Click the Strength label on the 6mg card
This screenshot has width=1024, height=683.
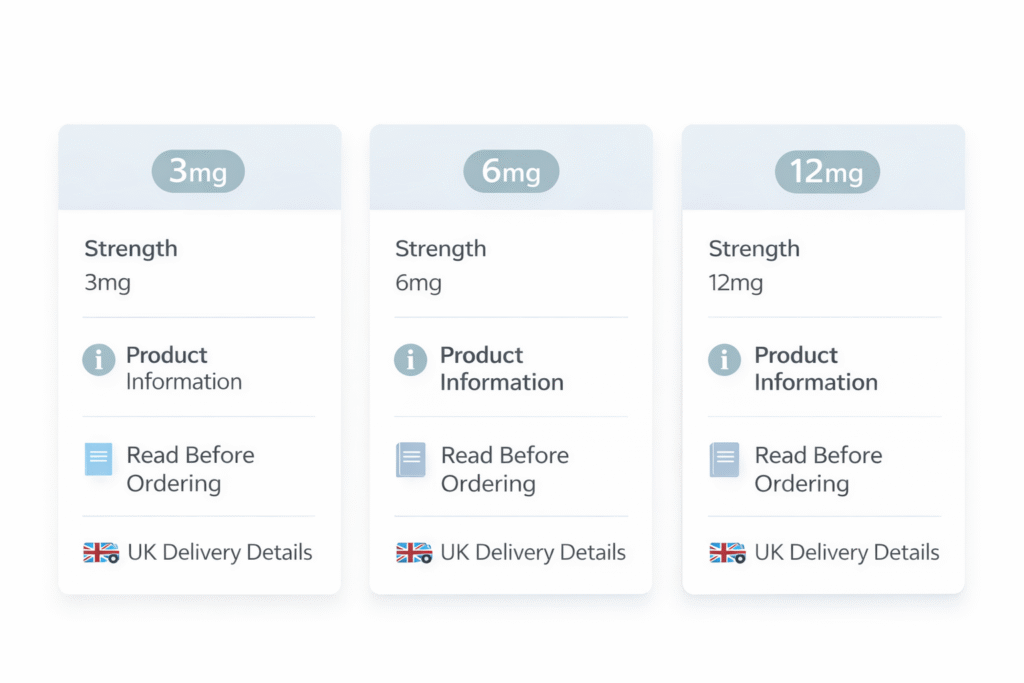(441, 248)
